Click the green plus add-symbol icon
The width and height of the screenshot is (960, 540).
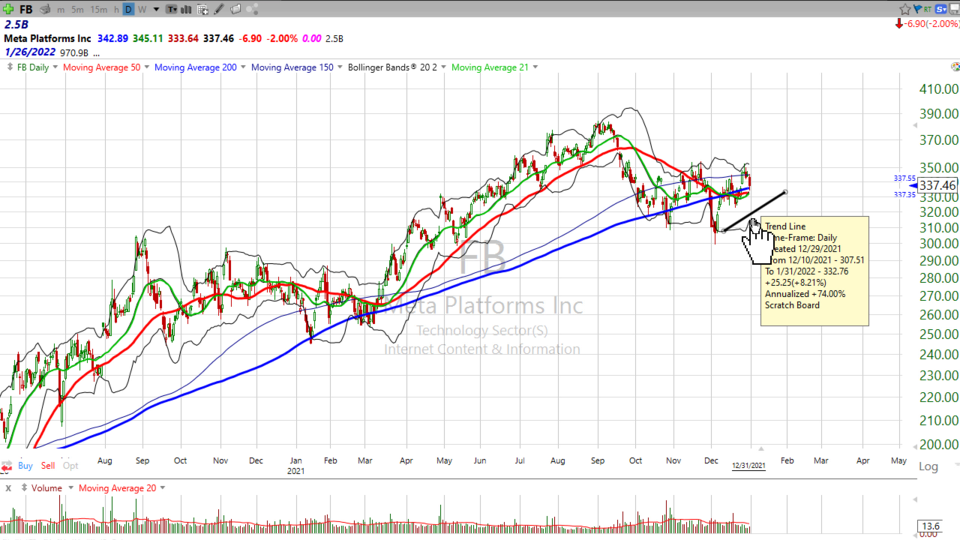coord(8,9)
